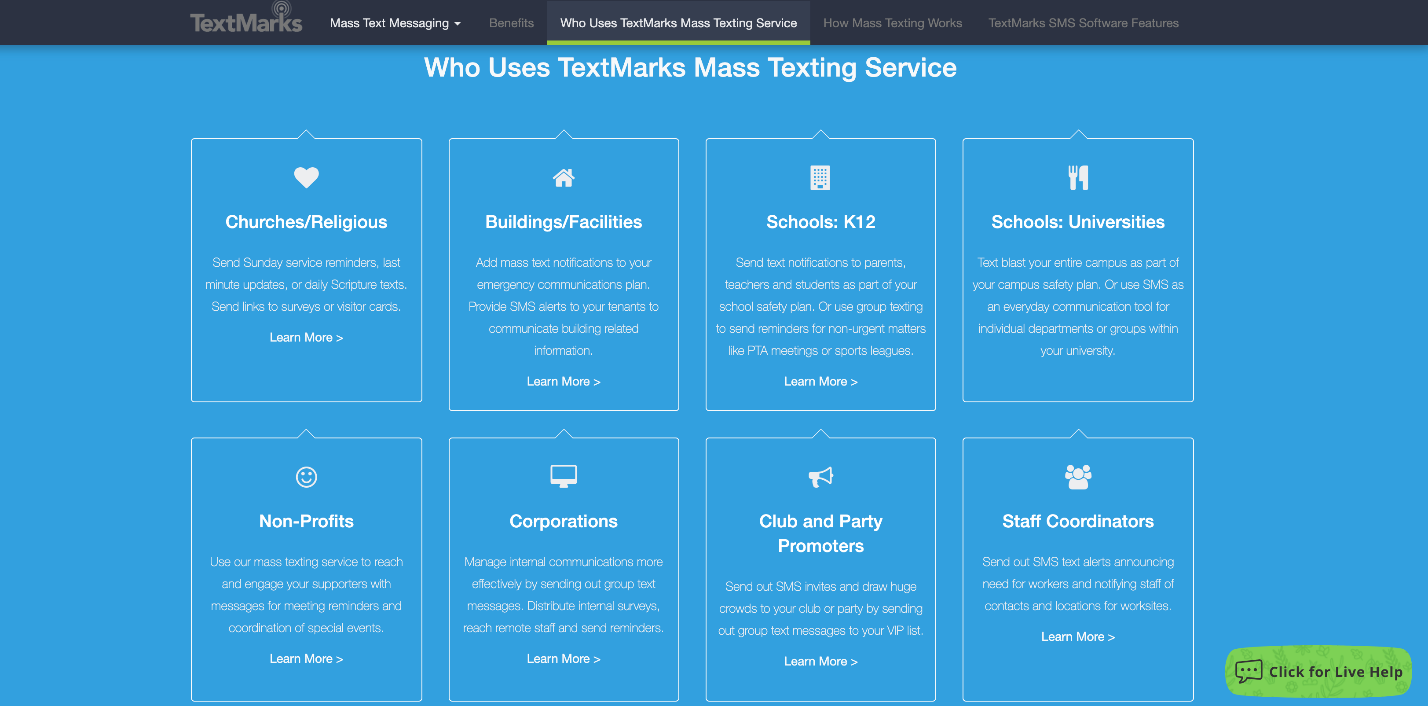Click the Schools: Universities heading

pyautogui.click(x=1078, y=222)
